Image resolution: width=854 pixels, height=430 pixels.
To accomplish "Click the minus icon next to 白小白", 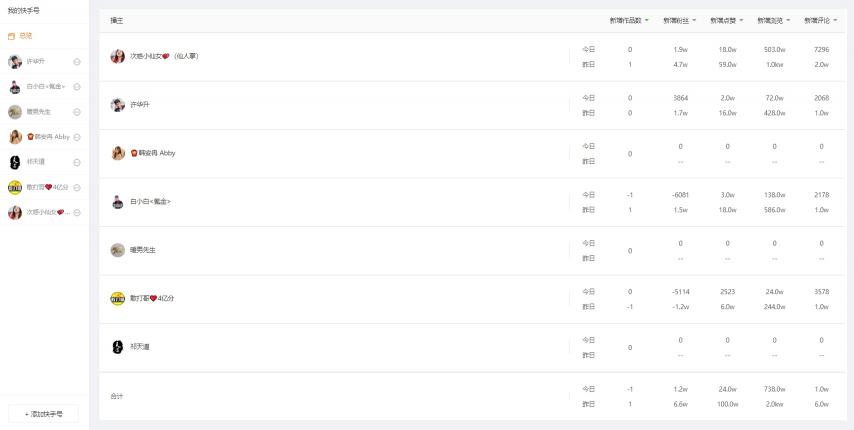I will [77, 87].
